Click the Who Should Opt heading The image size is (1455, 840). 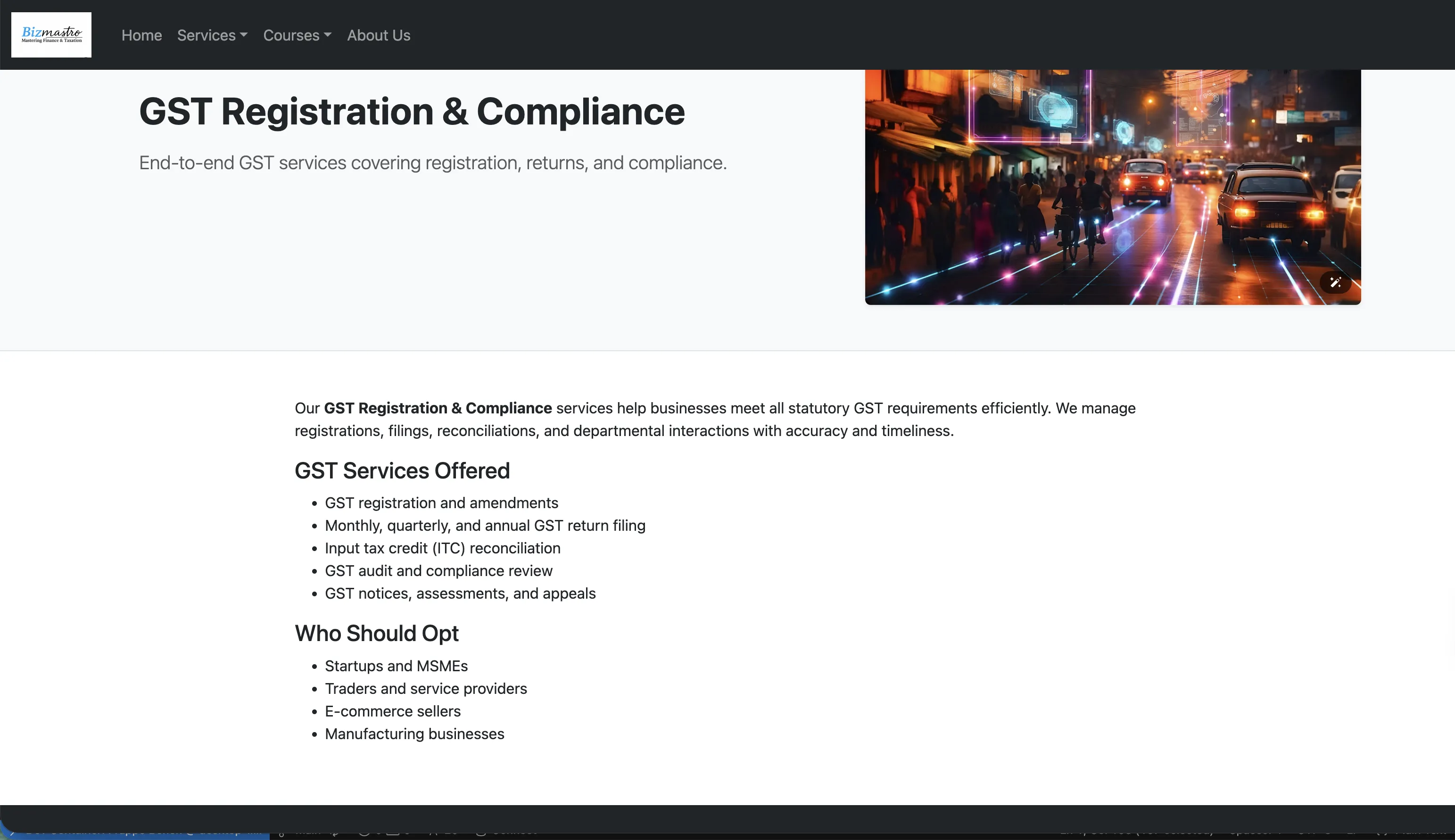[376, 634]
